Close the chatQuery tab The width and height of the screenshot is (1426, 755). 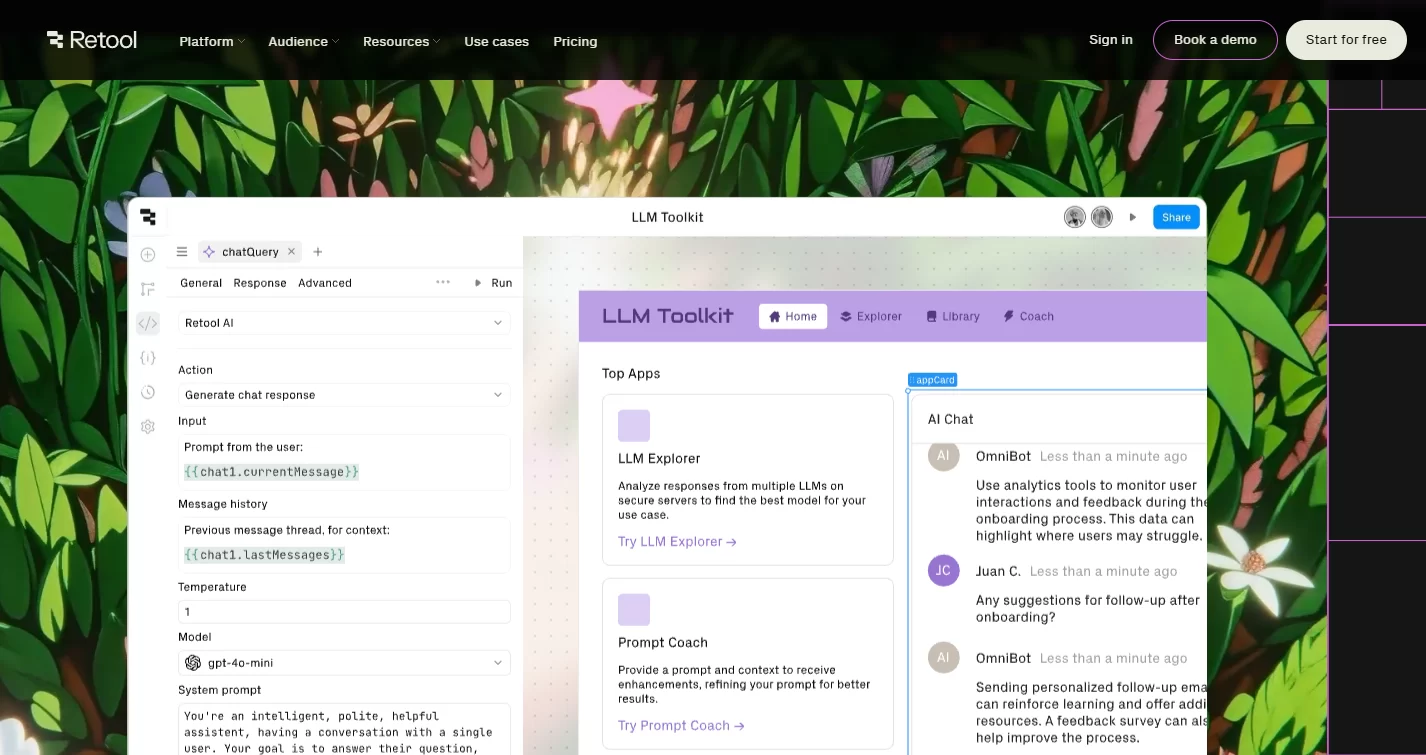[292, 252]
